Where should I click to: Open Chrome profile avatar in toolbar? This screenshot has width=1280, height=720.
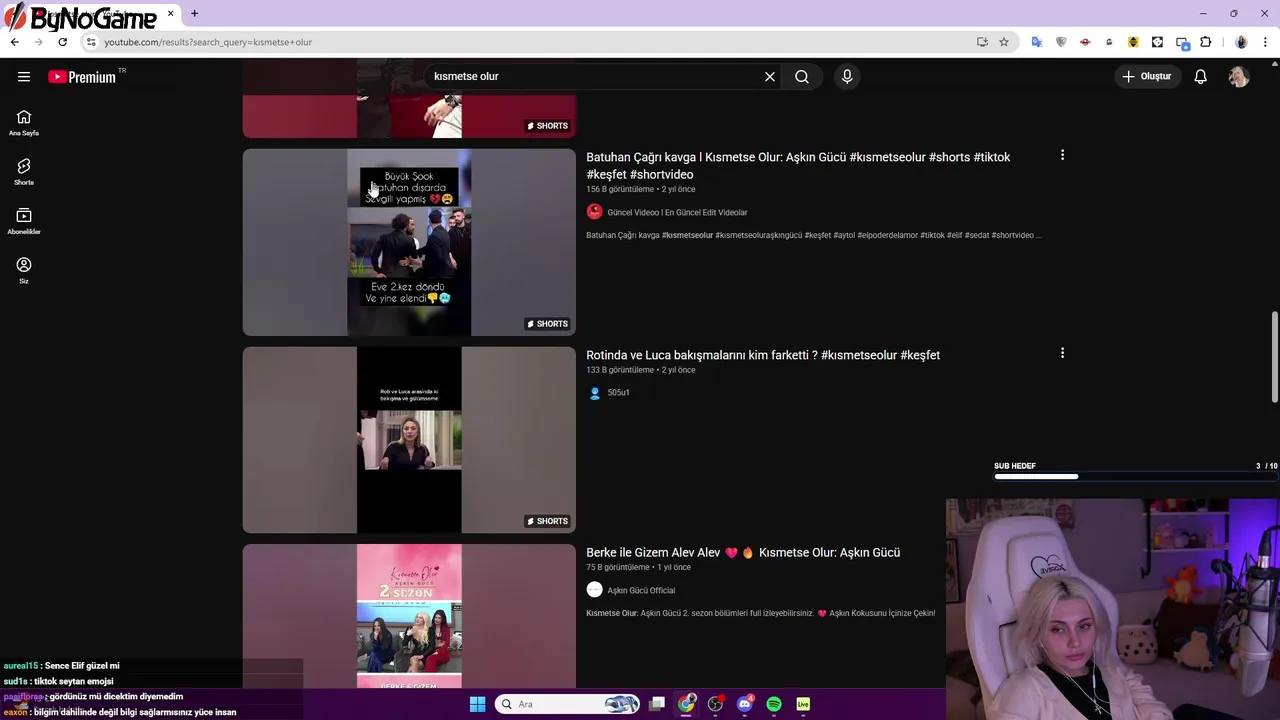(1241, 42)
